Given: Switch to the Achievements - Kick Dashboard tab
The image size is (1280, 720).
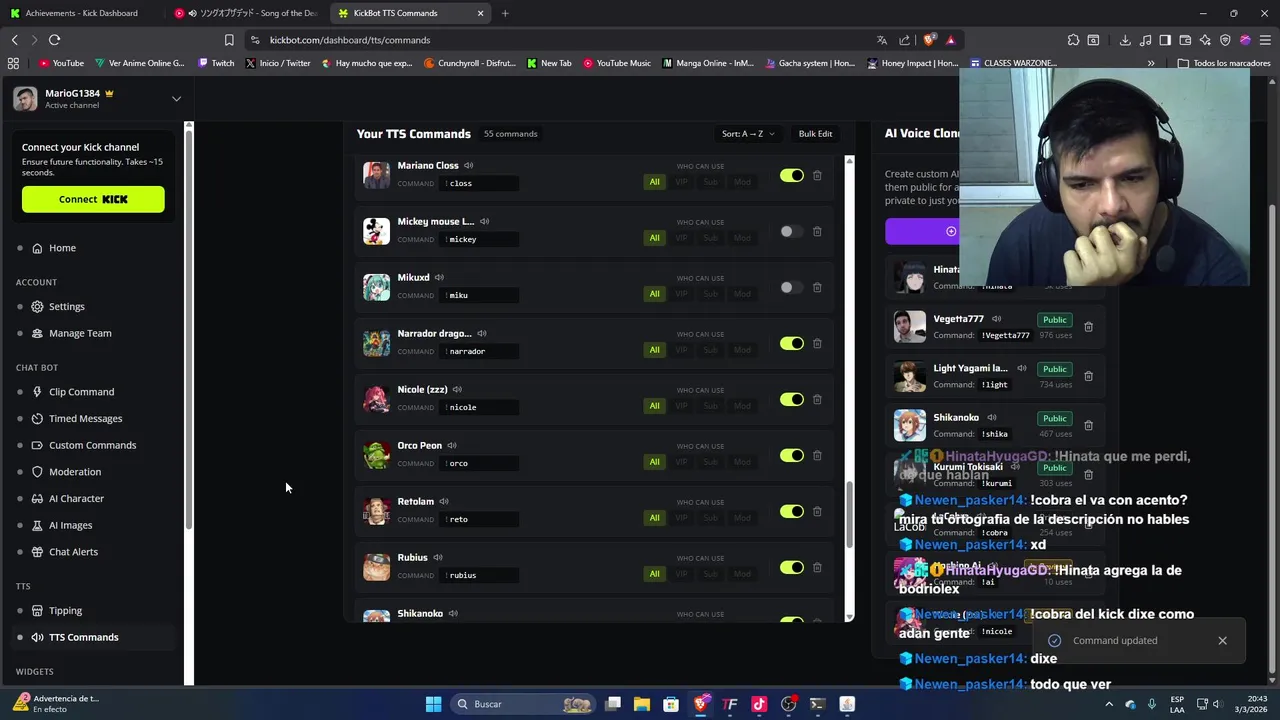Looking at the screenshot, I should [80, 13].
